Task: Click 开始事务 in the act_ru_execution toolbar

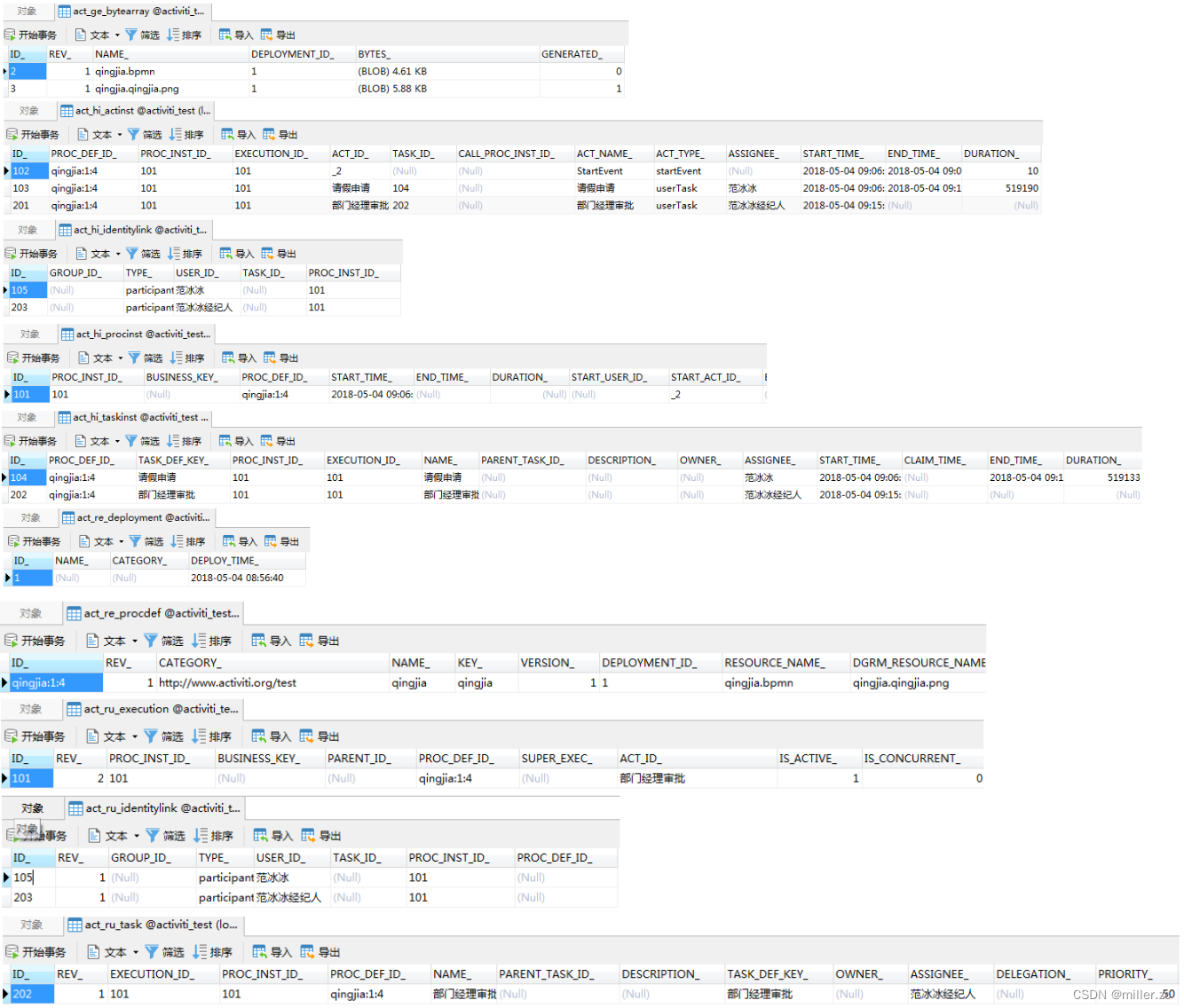Action: (x=36, y=736)
